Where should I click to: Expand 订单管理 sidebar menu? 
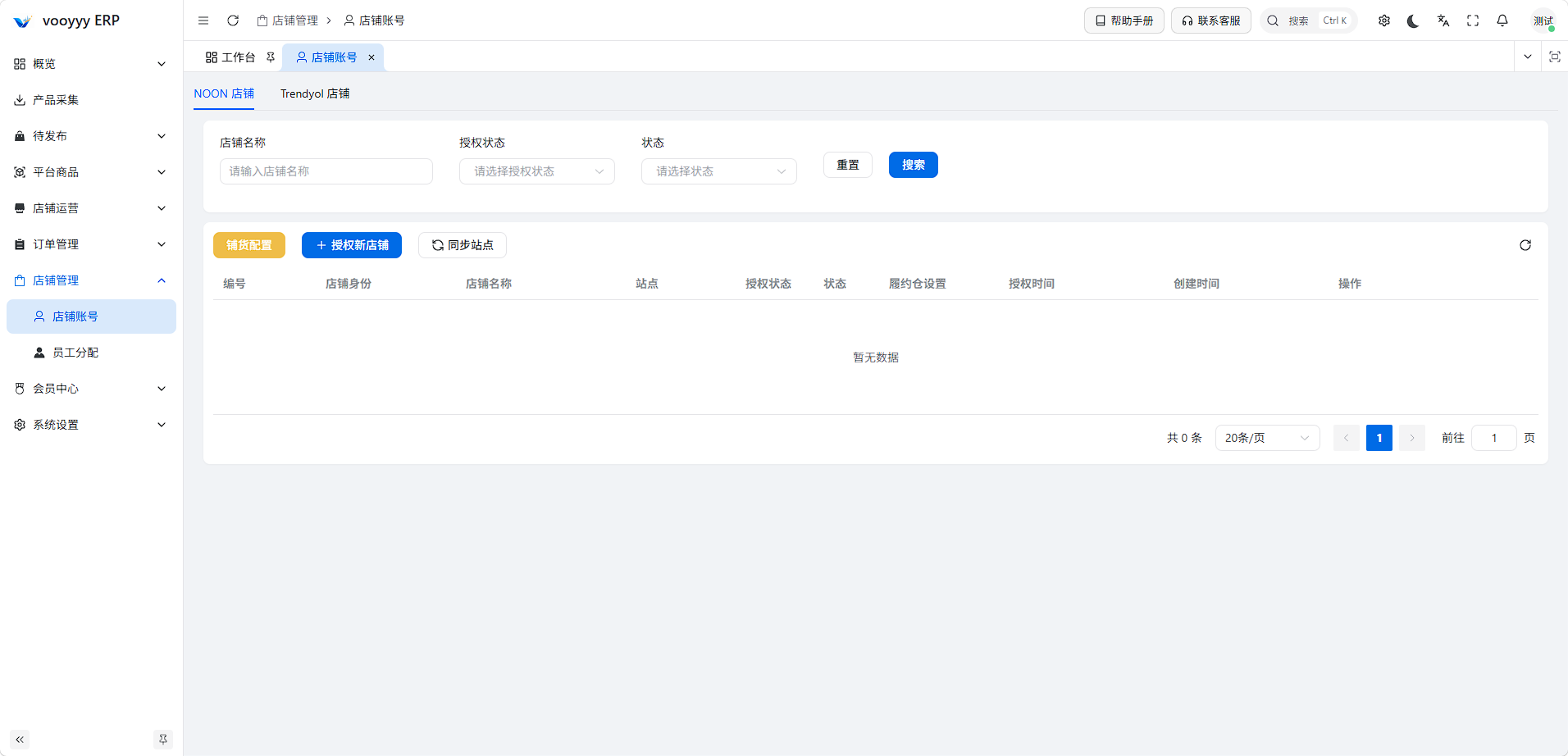(x=91, y=244)
